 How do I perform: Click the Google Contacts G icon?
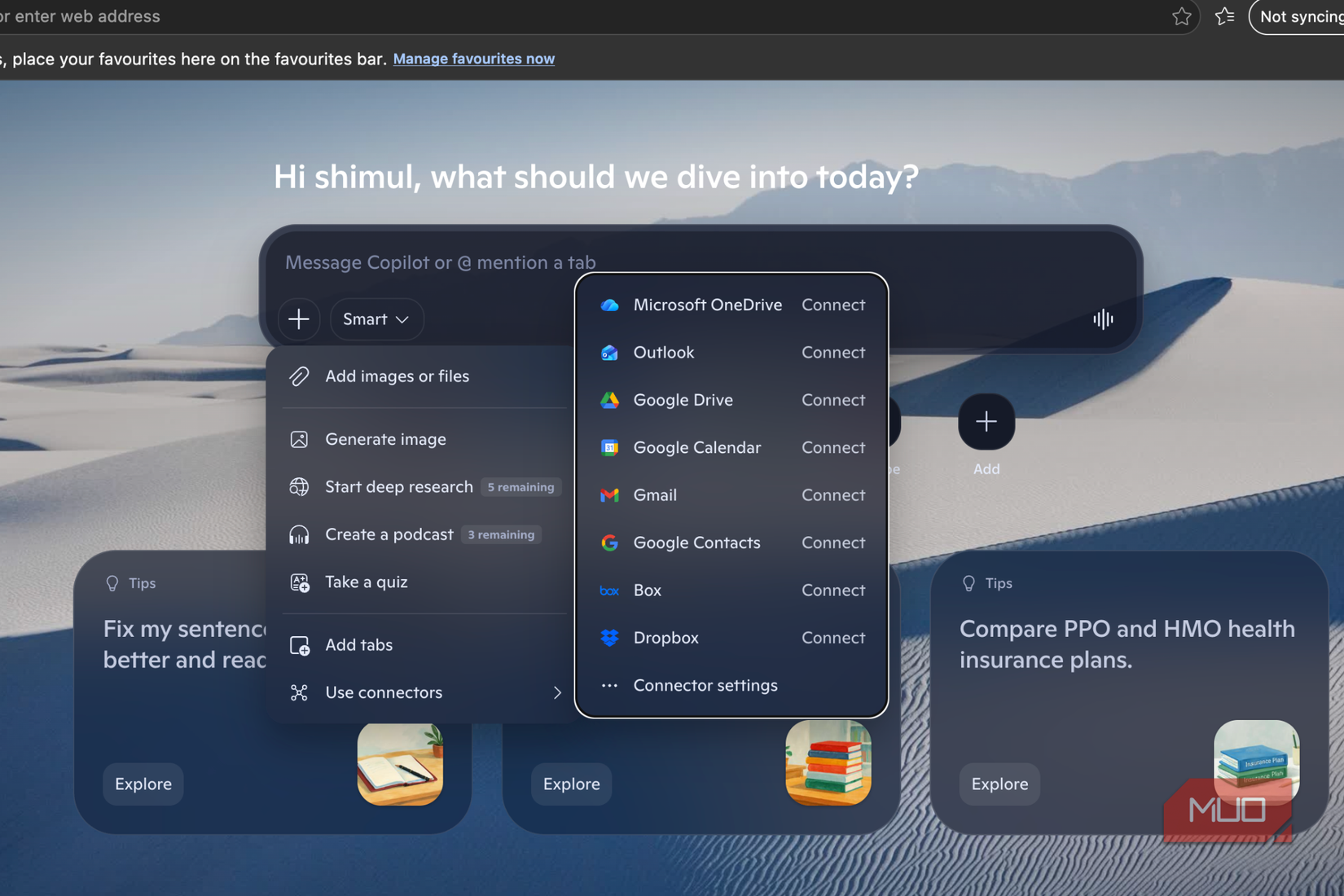coord(609,542)
